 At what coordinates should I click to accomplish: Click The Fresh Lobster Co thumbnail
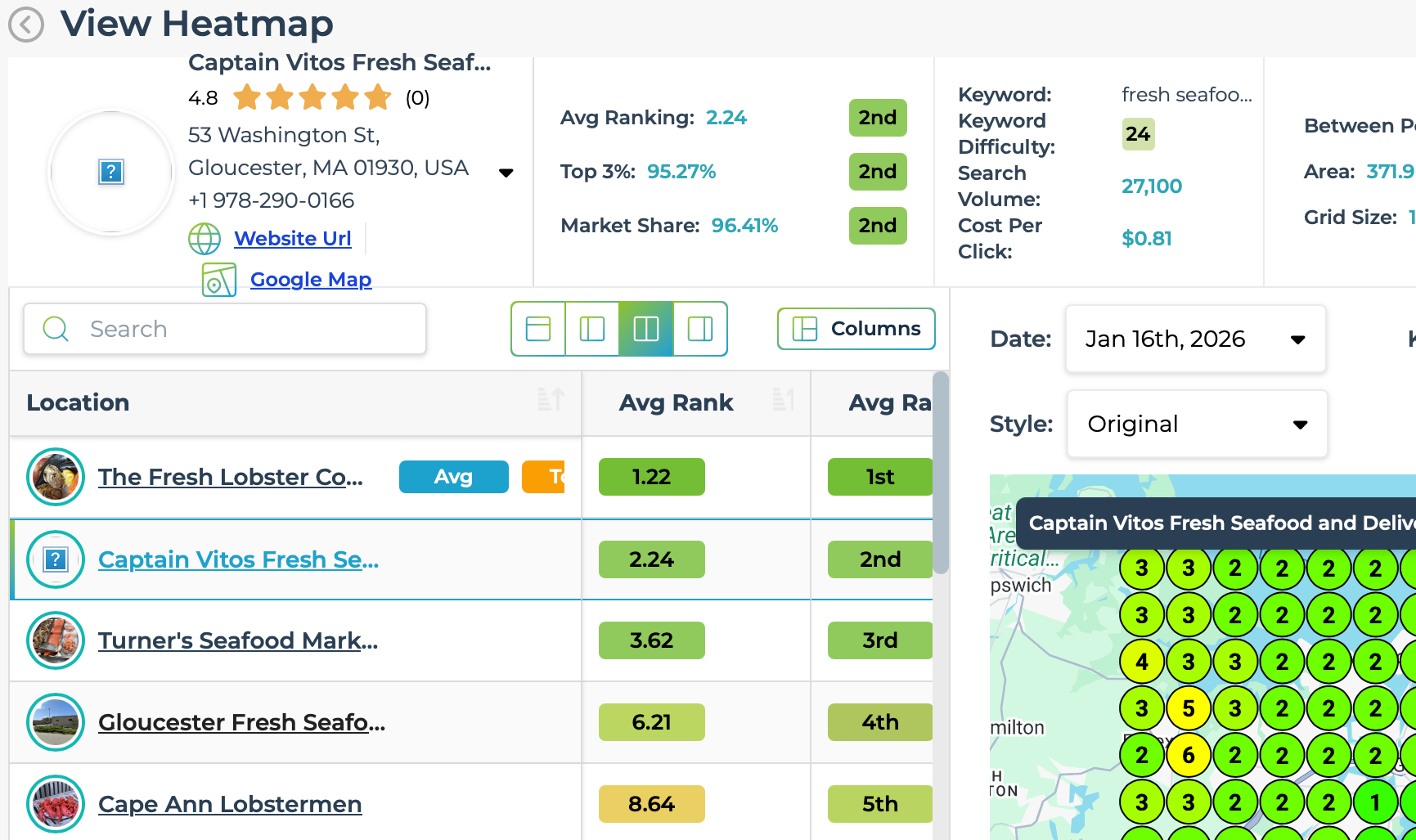pos(56,477)
